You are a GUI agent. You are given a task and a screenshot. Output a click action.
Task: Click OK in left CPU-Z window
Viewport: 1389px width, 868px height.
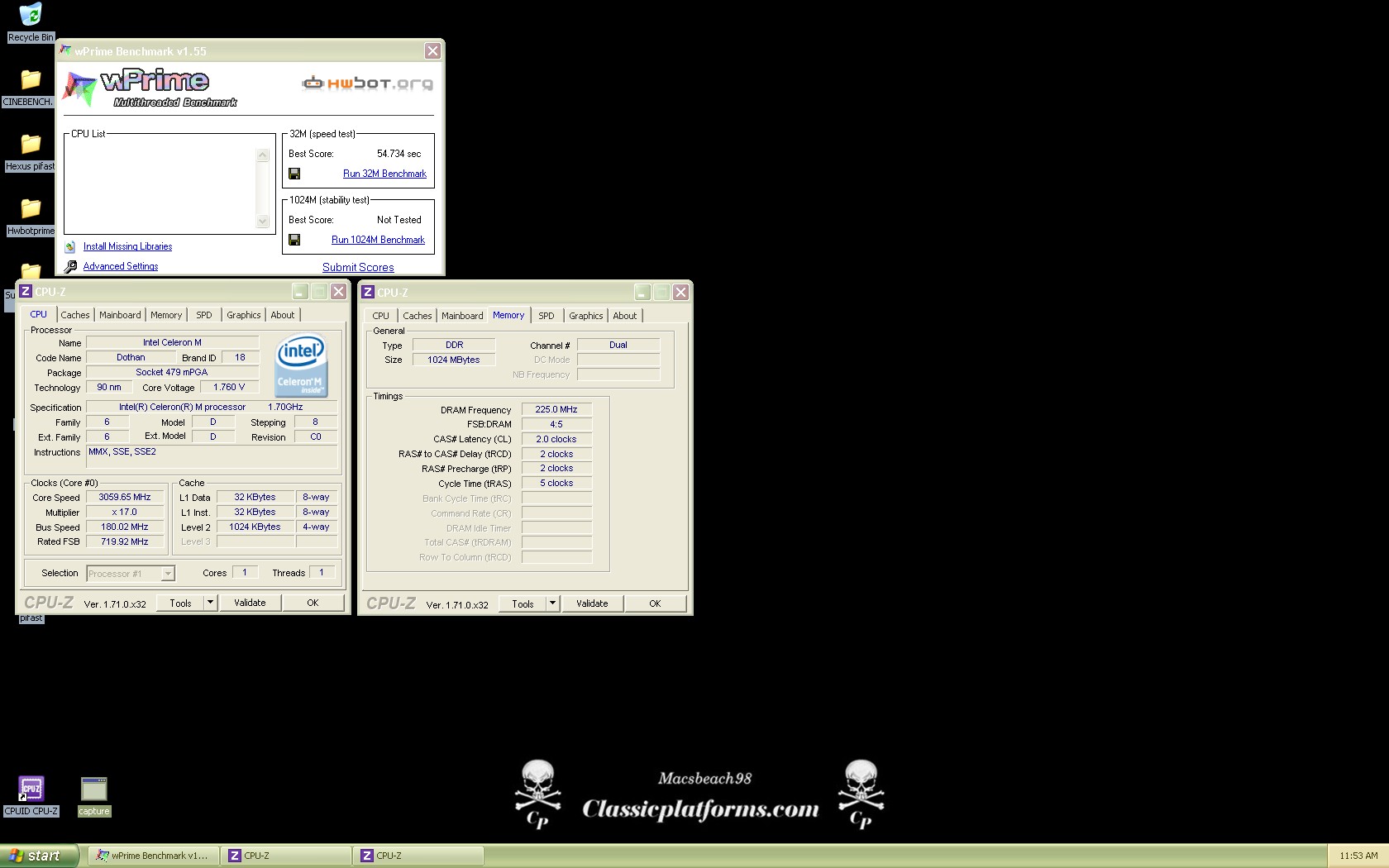tap(313, 603)
